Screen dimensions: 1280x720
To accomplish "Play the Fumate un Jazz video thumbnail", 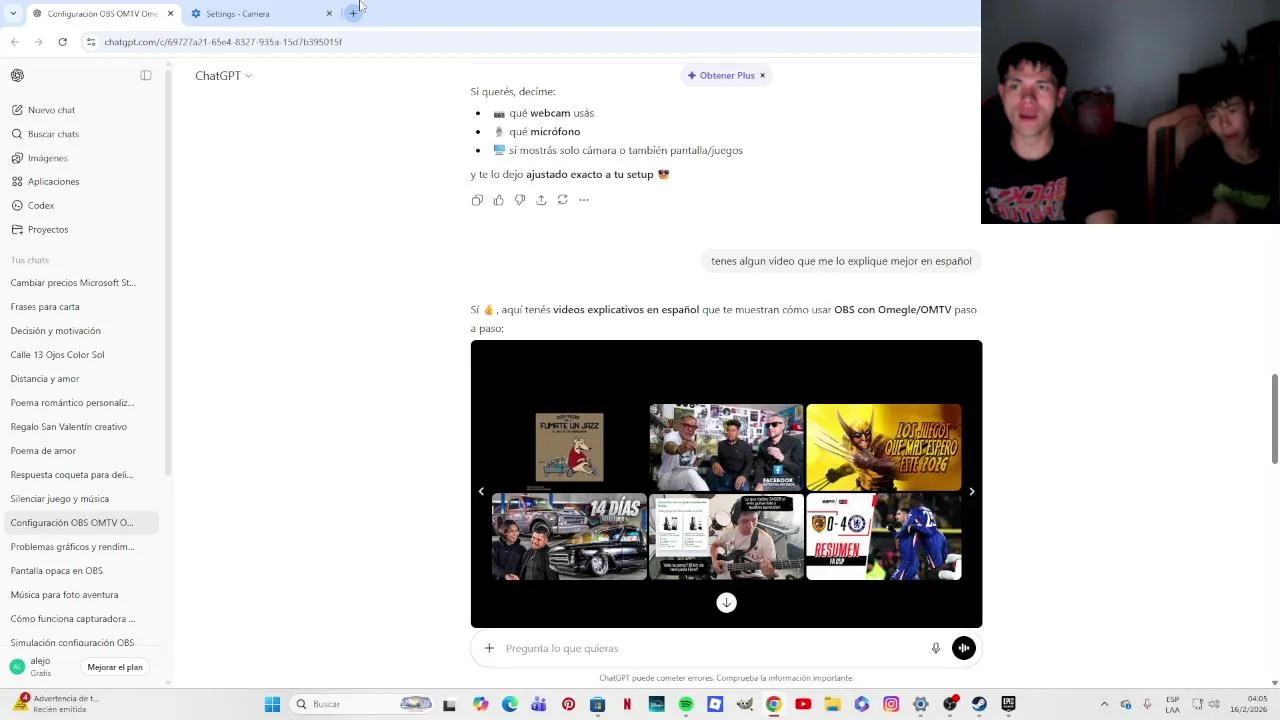I will pyautogui.click(x=569, y=447).
